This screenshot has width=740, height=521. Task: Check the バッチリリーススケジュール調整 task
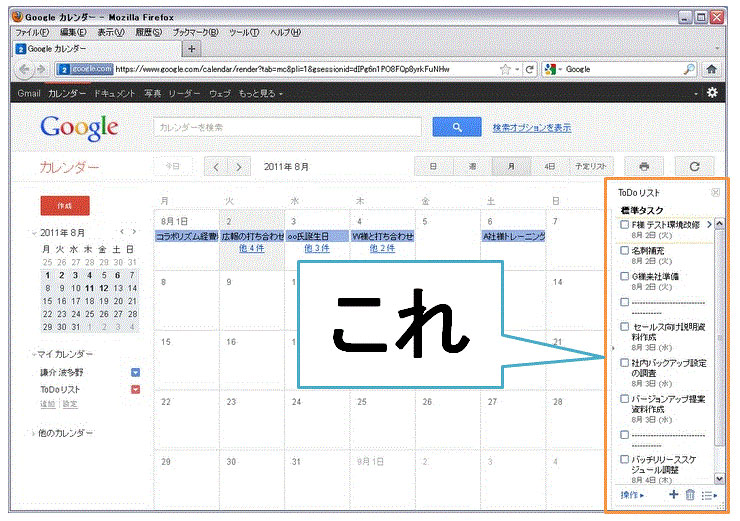pyautogui.click(x=624, y=459)
